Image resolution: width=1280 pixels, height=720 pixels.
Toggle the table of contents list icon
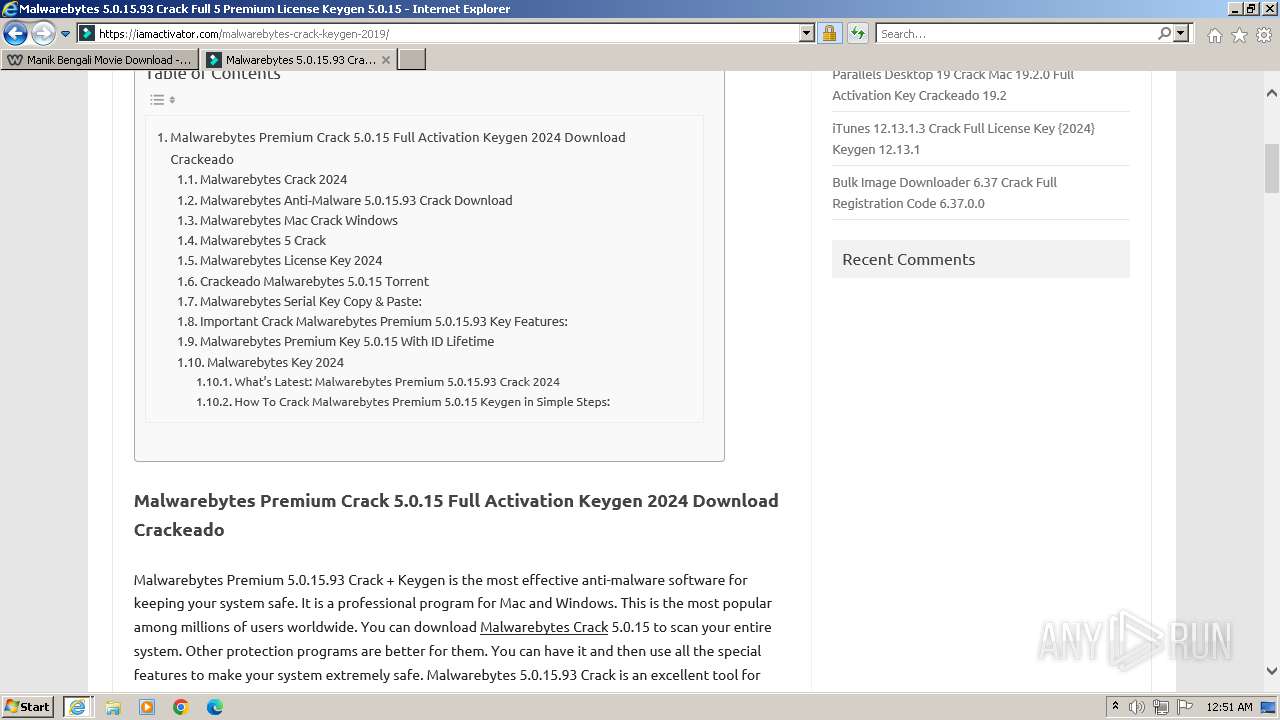pyautogui.click(x=162, y=99)
